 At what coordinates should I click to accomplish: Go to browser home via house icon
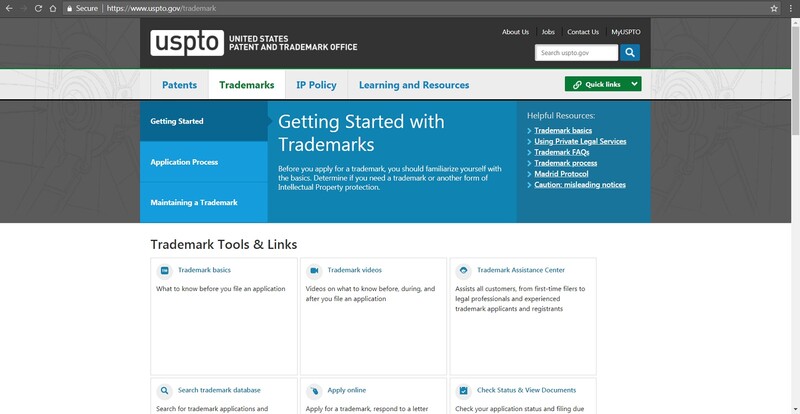pyautogui.click(x=53, y=8)
